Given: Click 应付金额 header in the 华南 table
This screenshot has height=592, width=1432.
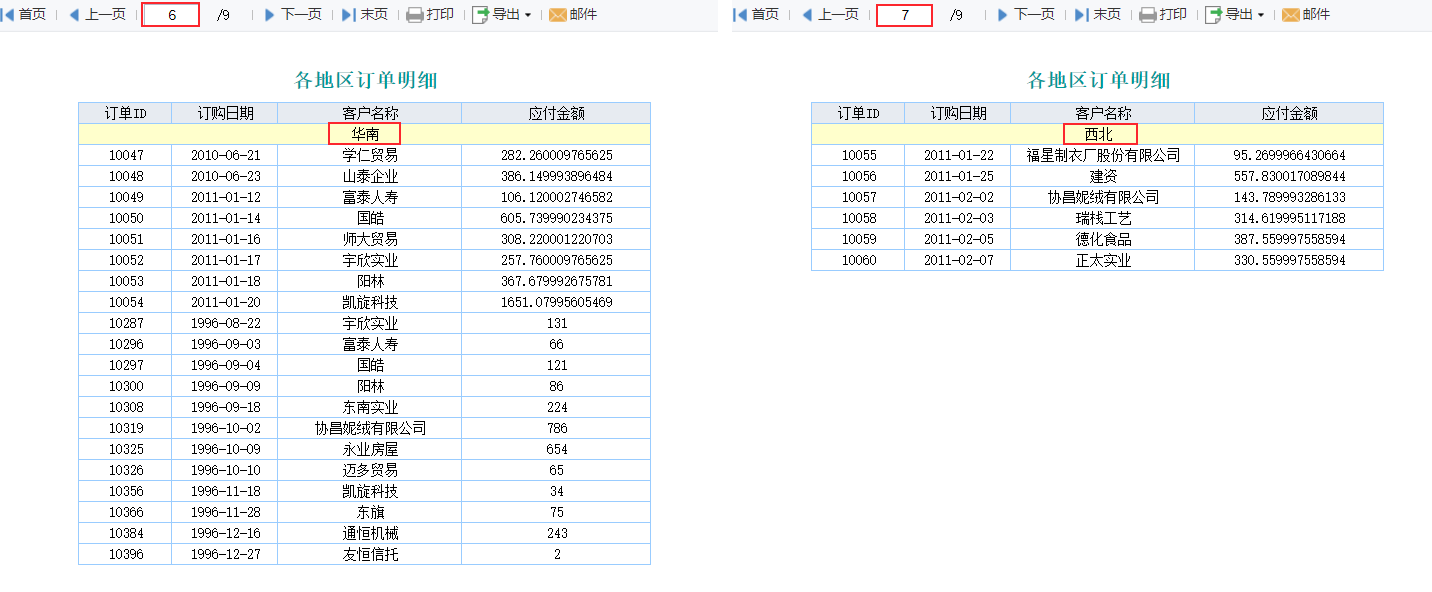Looking at the screenshot, I should click(x=557, y=113).
